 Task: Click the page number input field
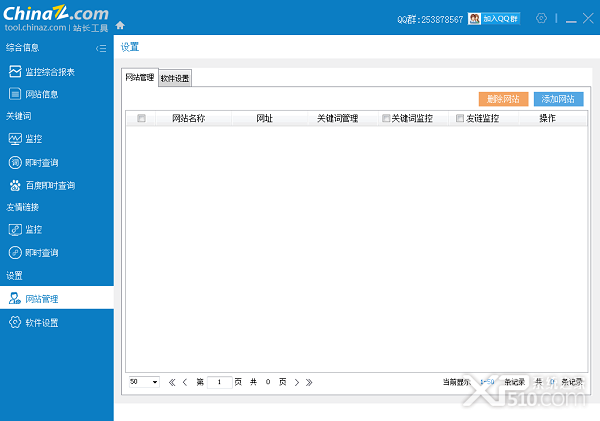[x=220, y=382]
